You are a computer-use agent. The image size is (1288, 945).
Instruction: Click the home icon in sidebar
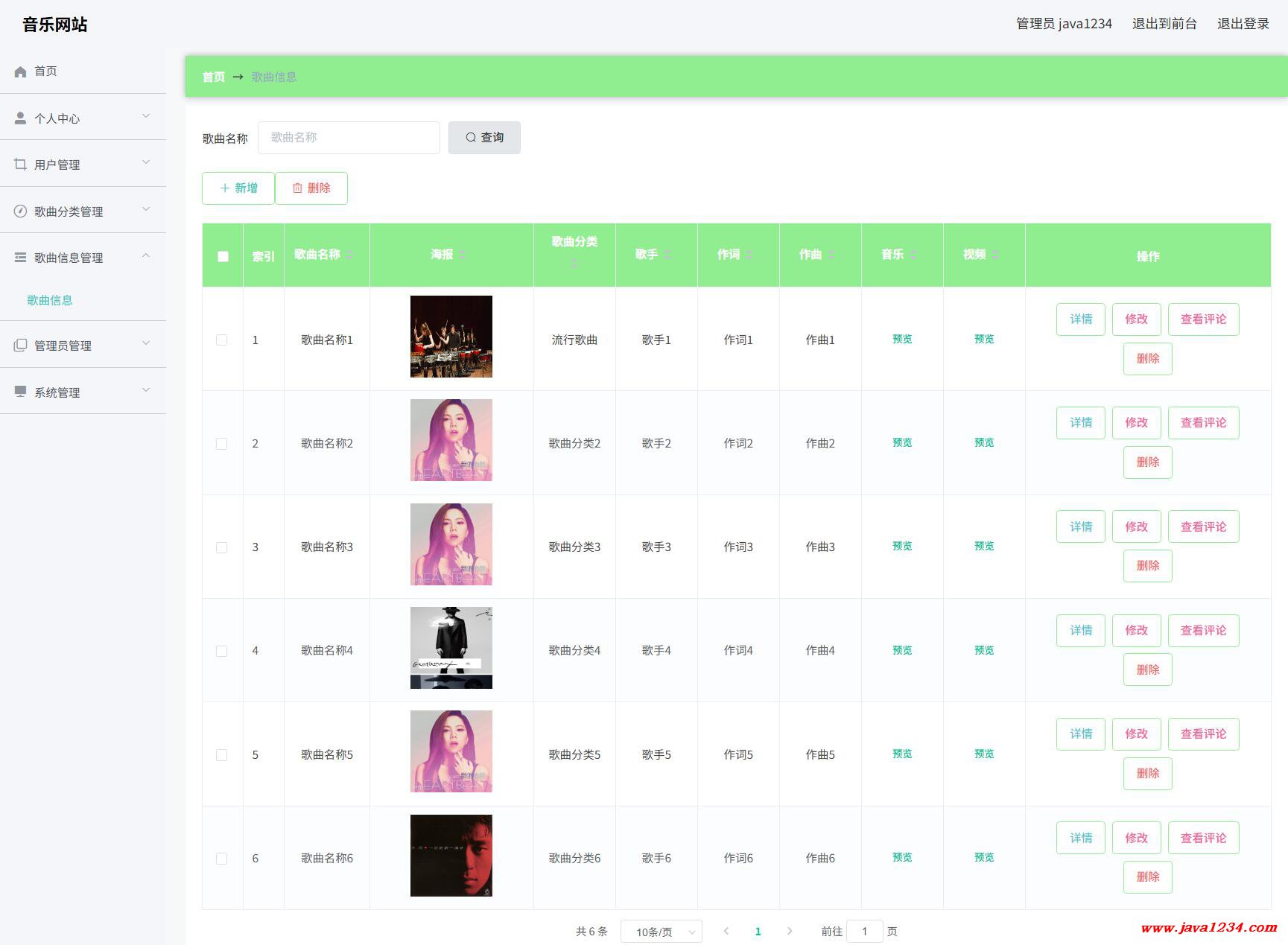[x=20, y=71]
